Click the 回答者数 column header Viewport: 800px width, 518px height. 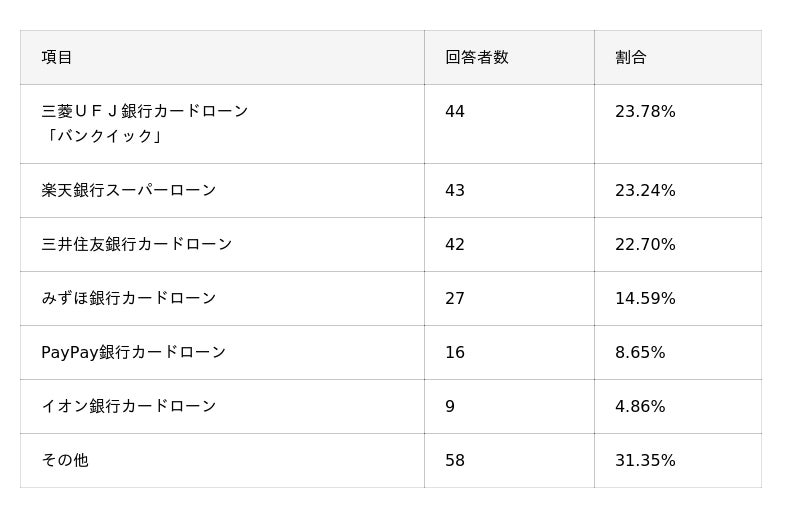pos(477,57)
